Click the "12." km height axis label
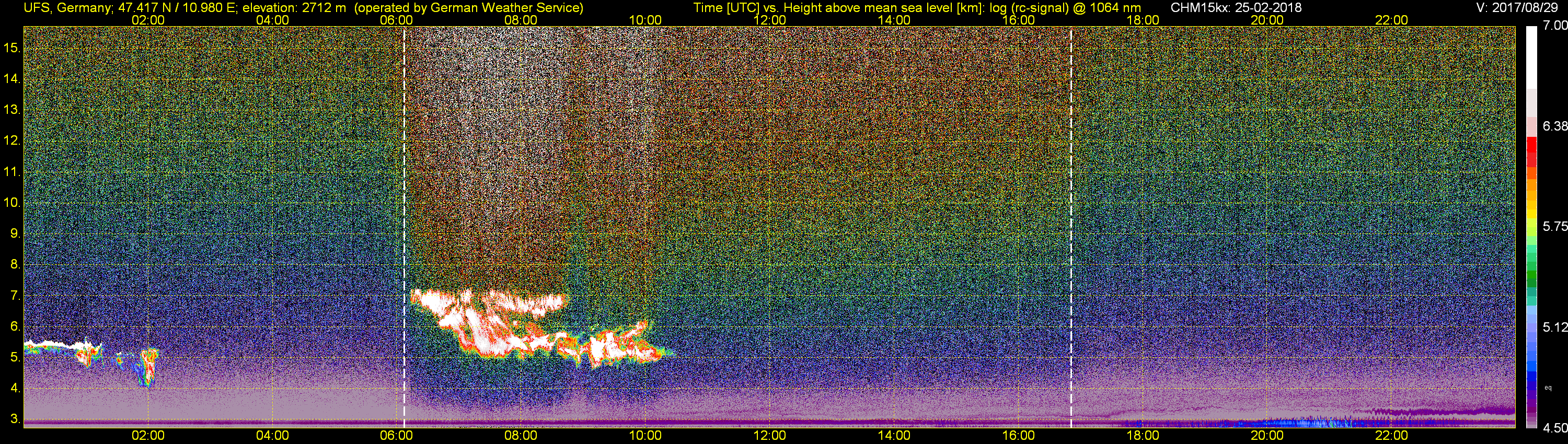 point(12,141)
